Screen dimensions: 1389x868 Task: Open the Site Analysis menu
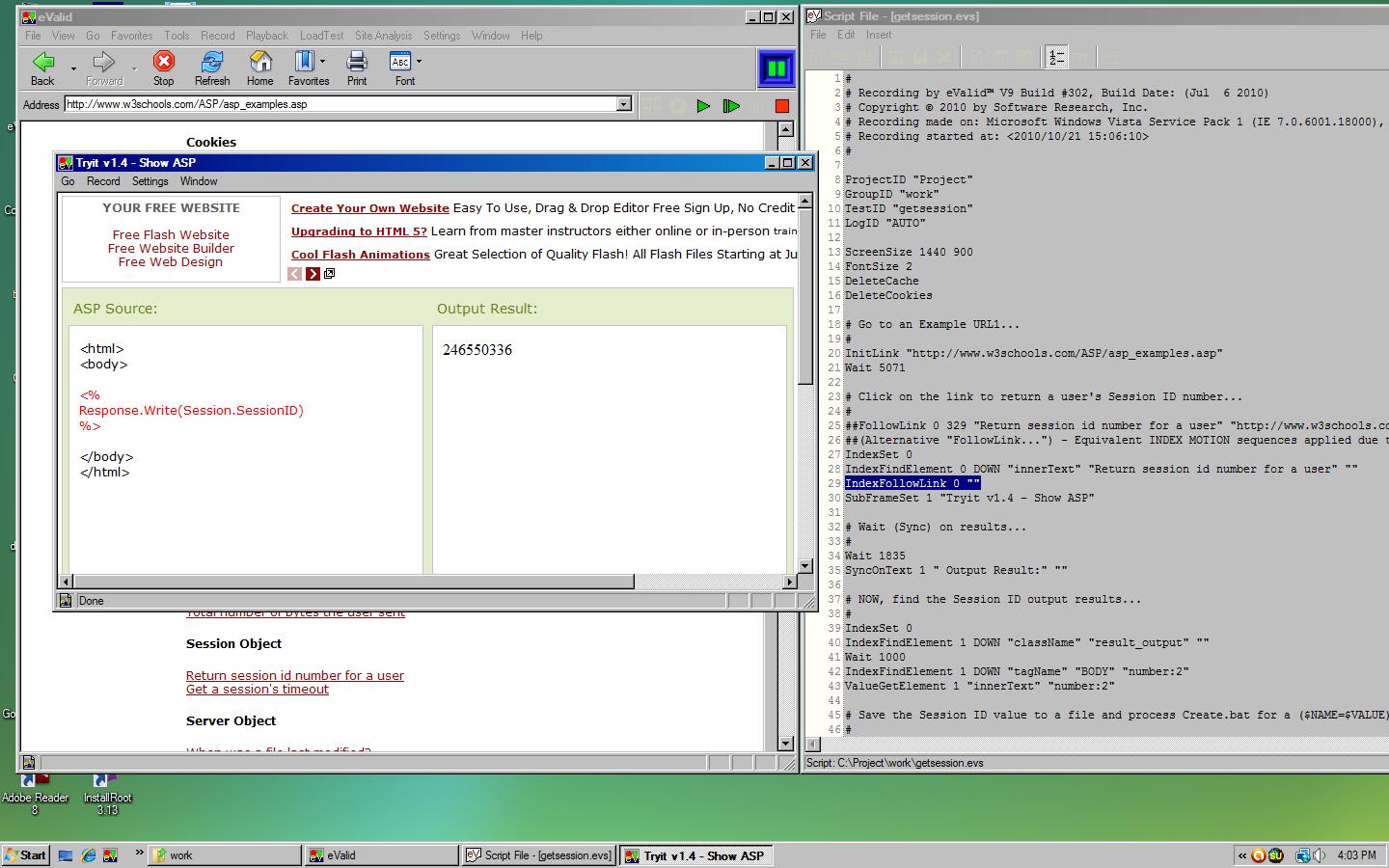point(383,36)
